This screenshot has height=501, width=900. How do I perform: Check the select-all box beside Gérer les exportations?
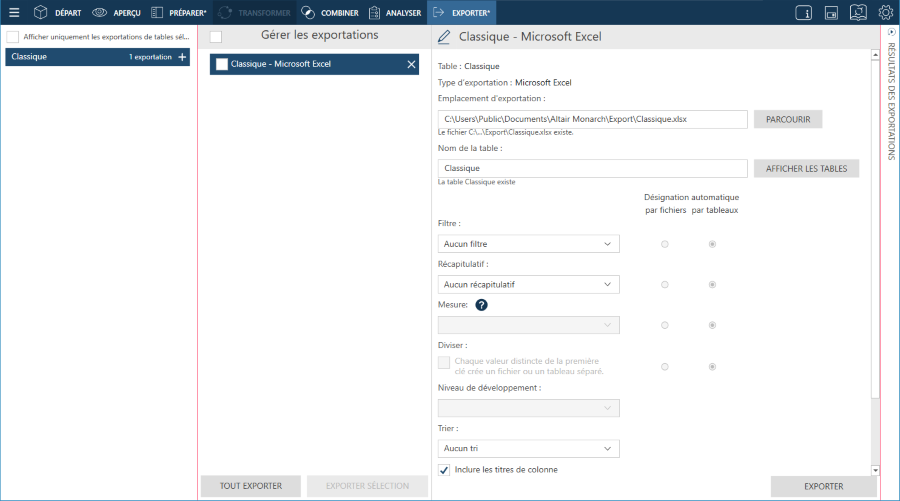pos(216,37)
